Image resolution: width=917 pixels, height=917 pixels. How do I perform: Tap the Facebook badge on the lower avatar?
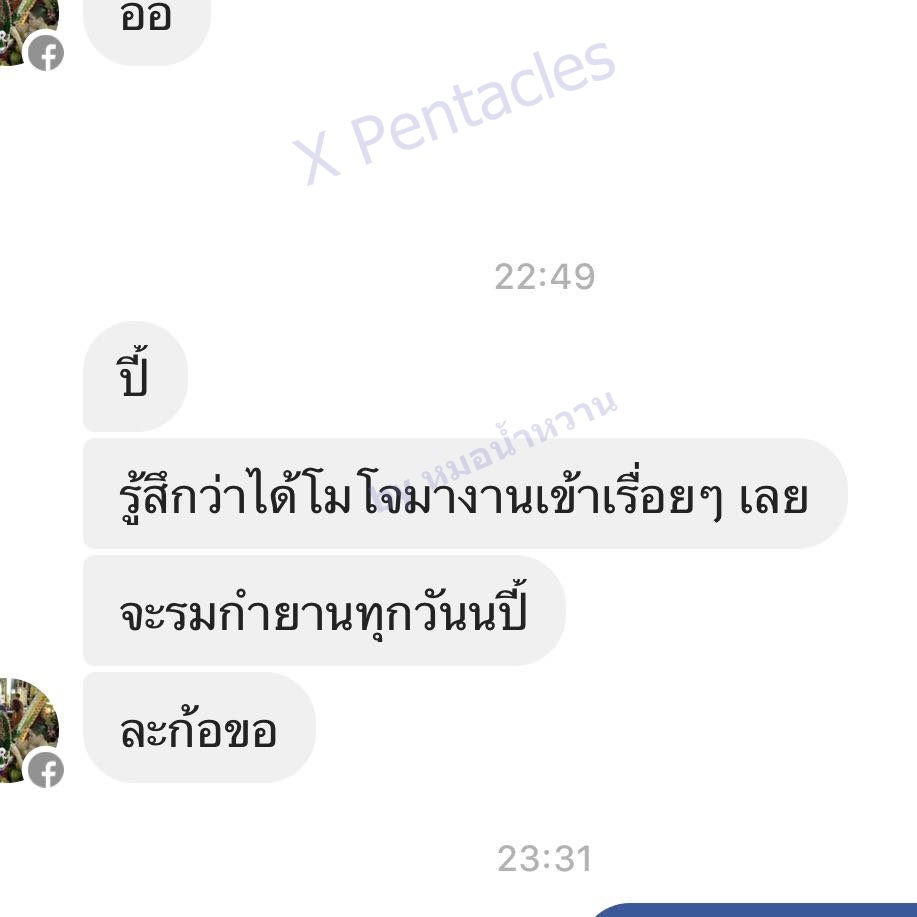coord(46,770)
